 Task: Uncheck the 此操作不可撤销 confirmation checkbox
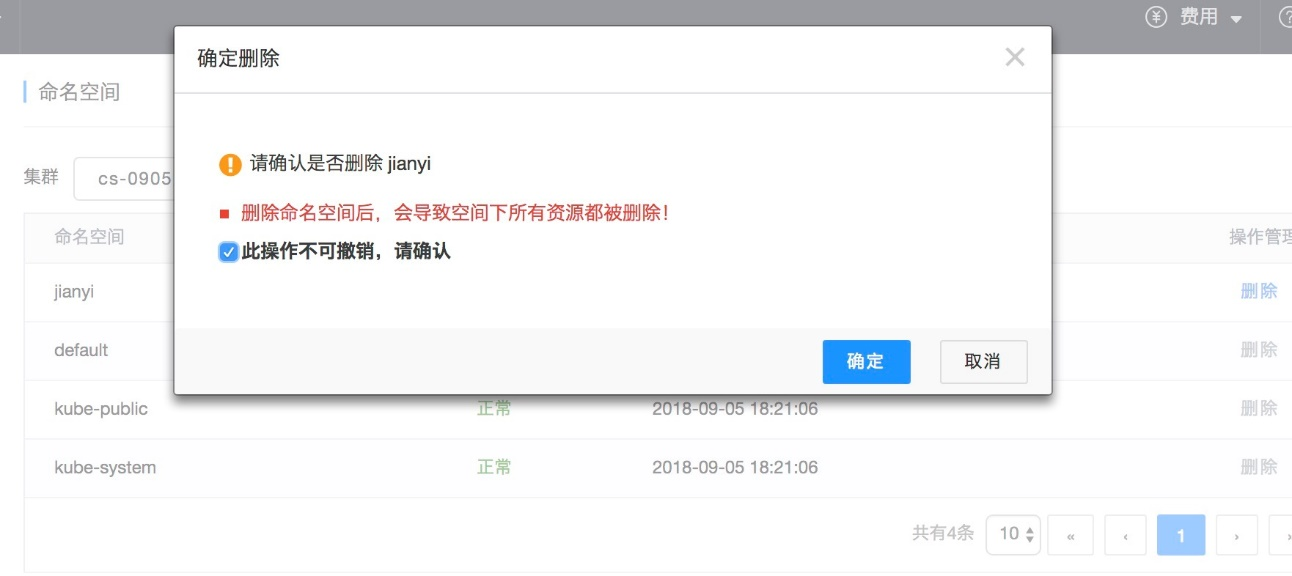coord(228,252)
